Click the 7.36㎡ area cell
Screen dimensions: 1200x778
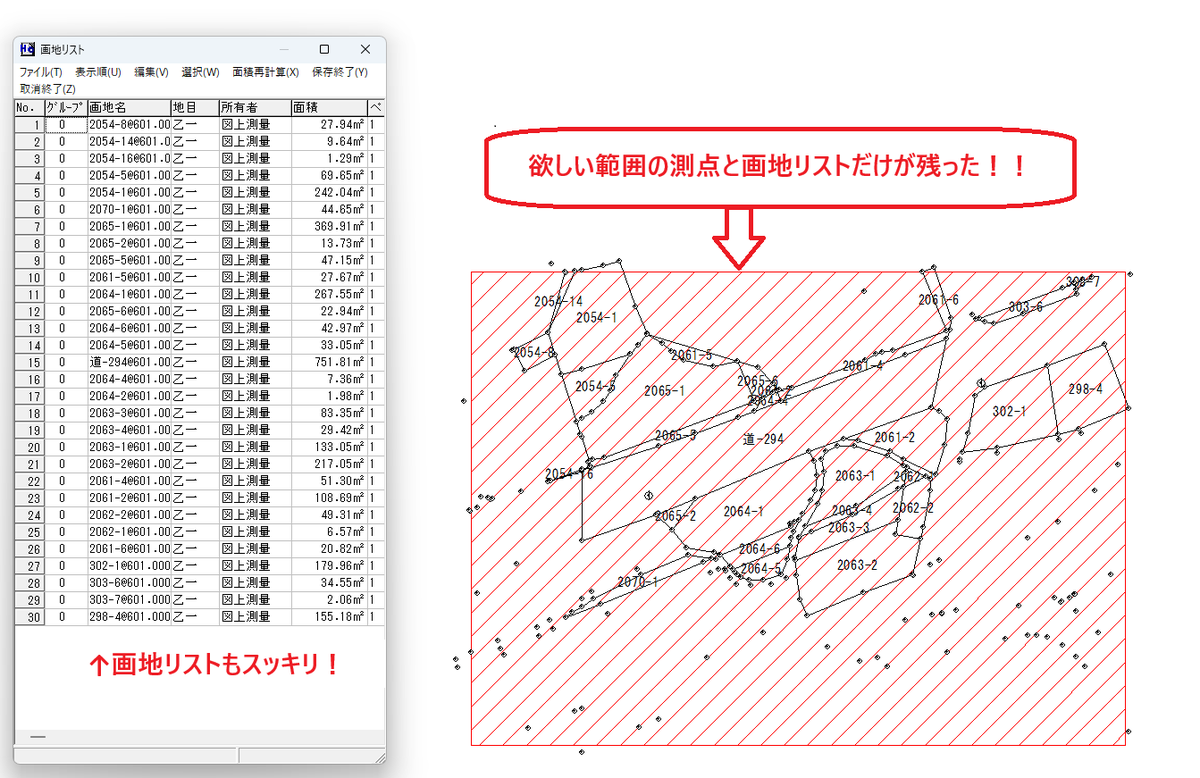click(329, 379)
